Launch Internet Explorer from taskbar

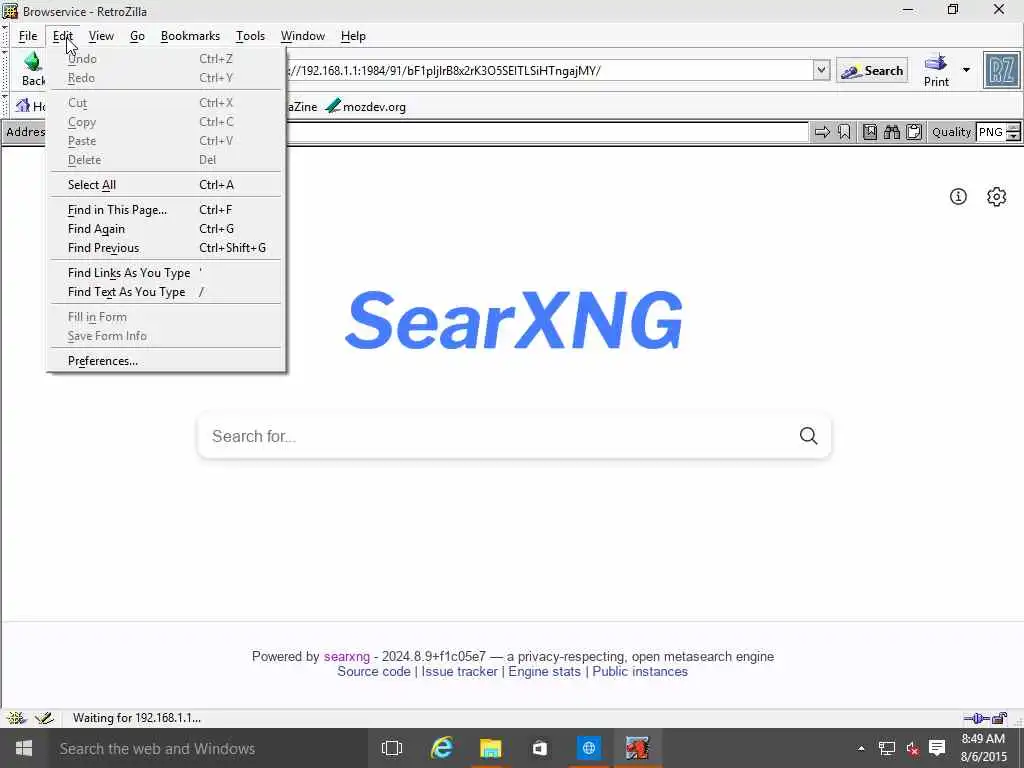pyautogui.click(x=441, y=748)
